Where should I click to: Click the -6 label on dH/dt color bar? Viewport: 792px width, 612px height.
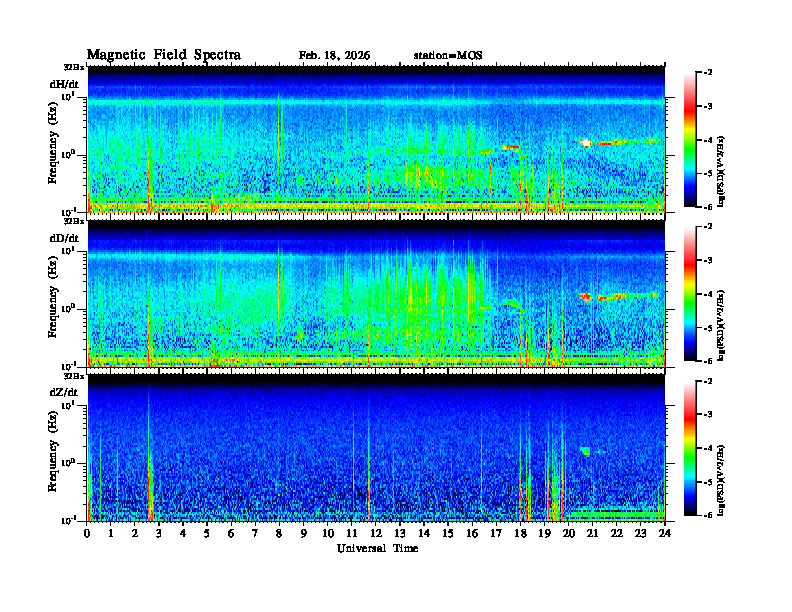pyautogui.click(x=708, y=207)
